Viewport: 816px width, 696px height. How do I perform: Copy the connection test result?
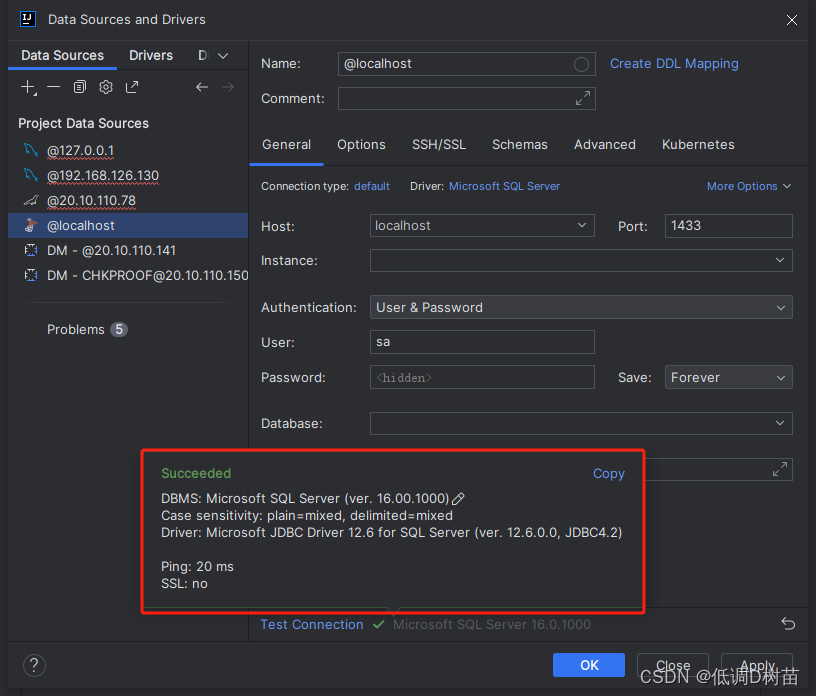tap(608, 474)
